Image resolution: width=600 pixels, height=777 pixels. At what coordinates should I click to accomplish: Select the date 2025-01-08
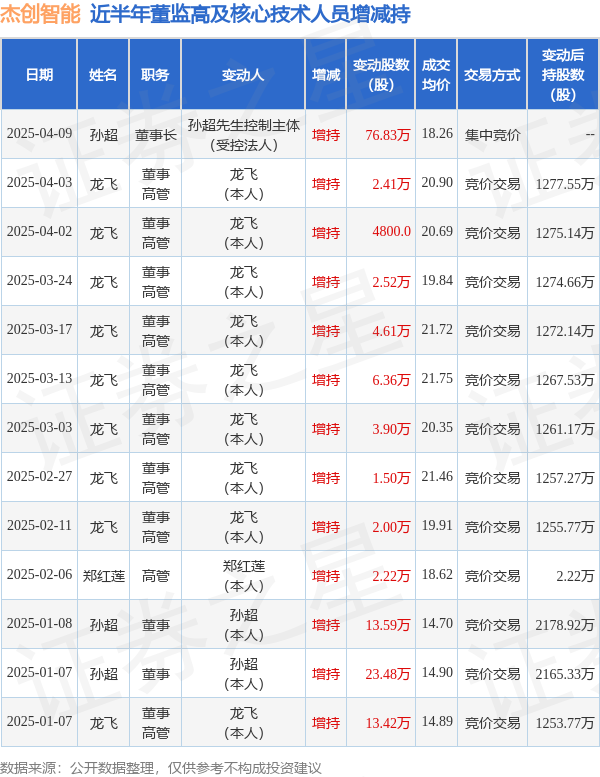(x=39, y=624)
